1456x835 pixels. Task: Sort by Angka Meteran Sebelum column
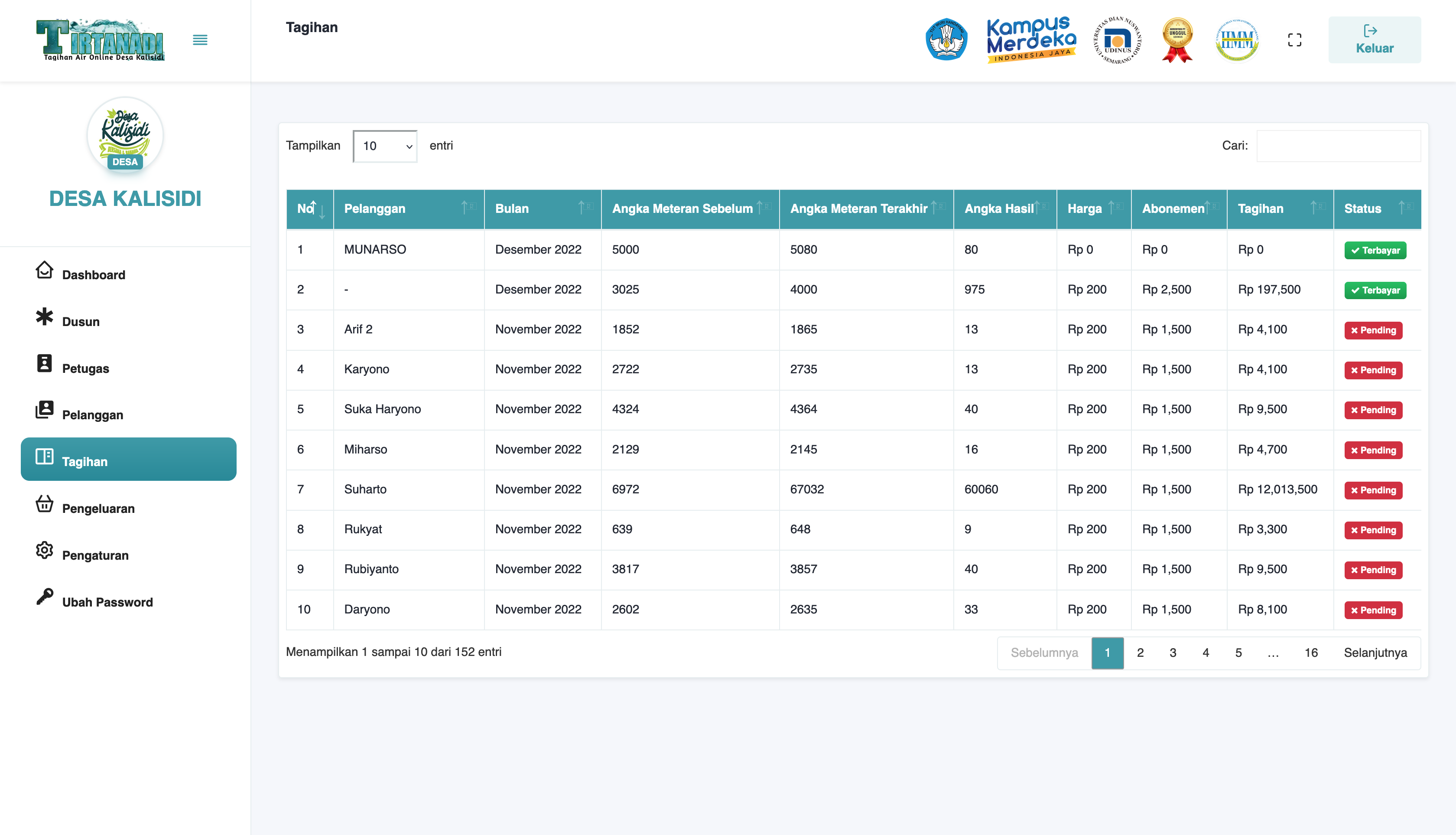click(690, 209)
